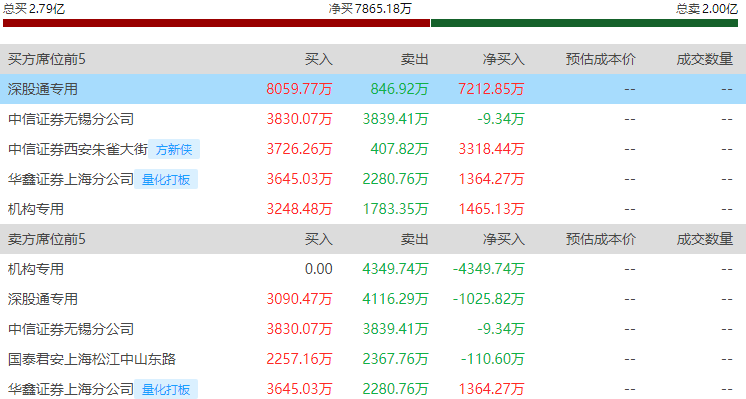Click sell value 407.82万
Image resolution: width=746 pixels, height=399 pixels.
400,149
